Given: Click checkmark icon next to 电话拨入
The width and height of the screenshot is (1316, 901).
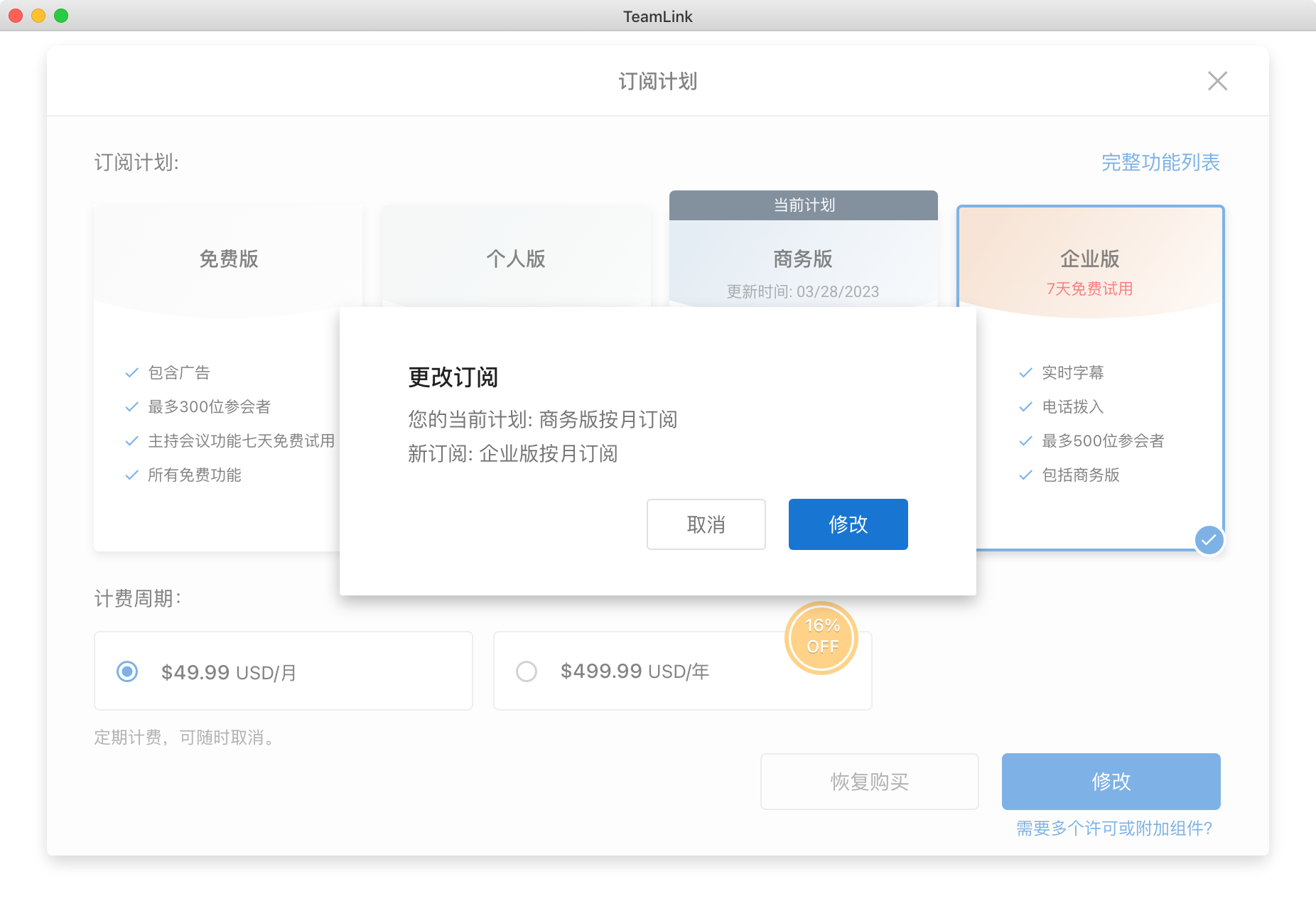Looking at the screenshot, I should 1025,406.
